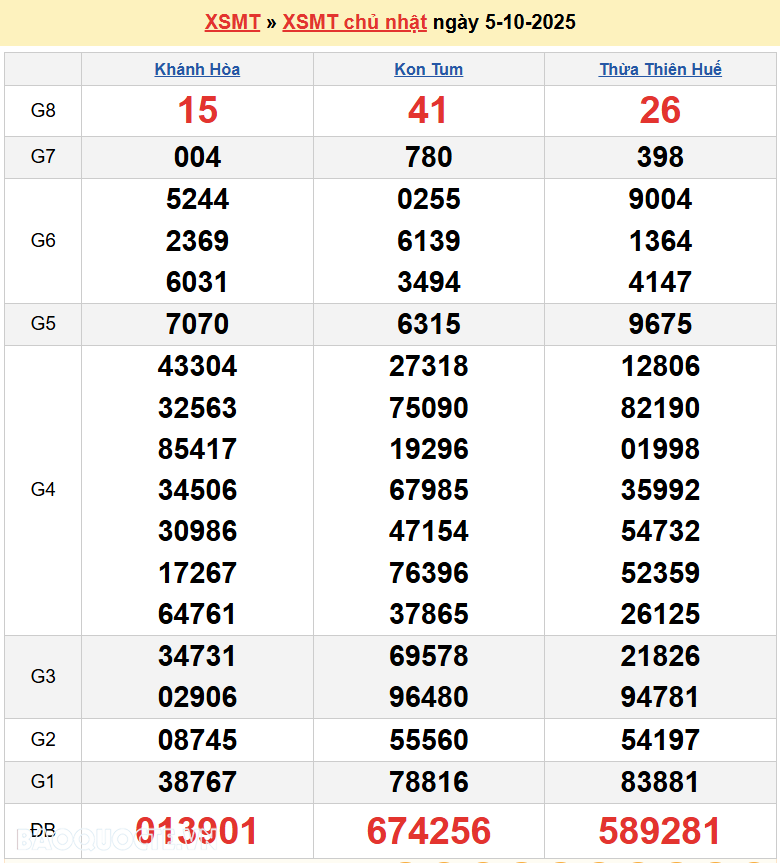Open the XSMT chủ nhật link
780x863 pixels.
354,22
